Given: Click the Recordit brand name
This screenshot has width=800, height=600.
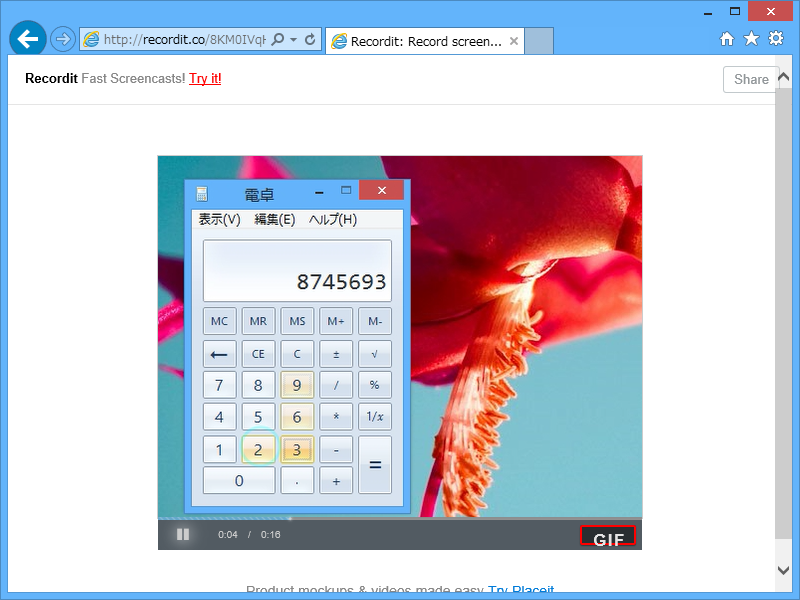Looking at the screenshot, I should [51, 79].
